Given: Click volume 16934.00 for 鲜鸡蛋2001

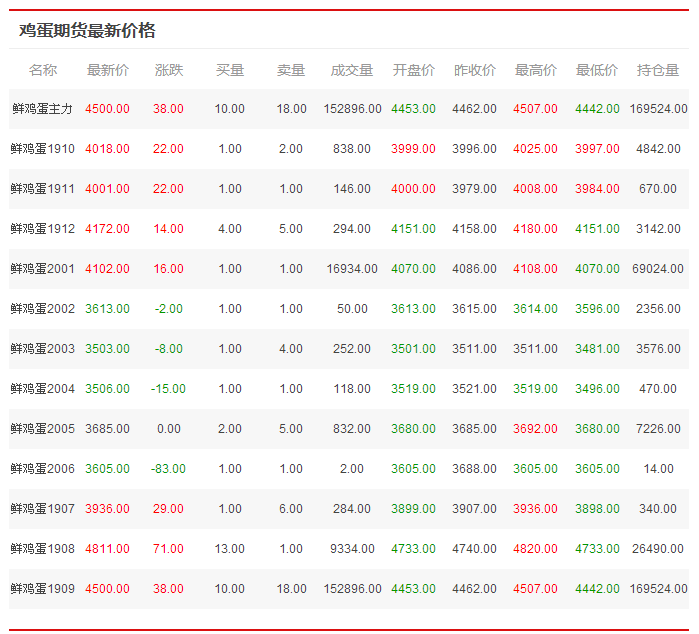Looking at the screenshot, I should 352,269.
